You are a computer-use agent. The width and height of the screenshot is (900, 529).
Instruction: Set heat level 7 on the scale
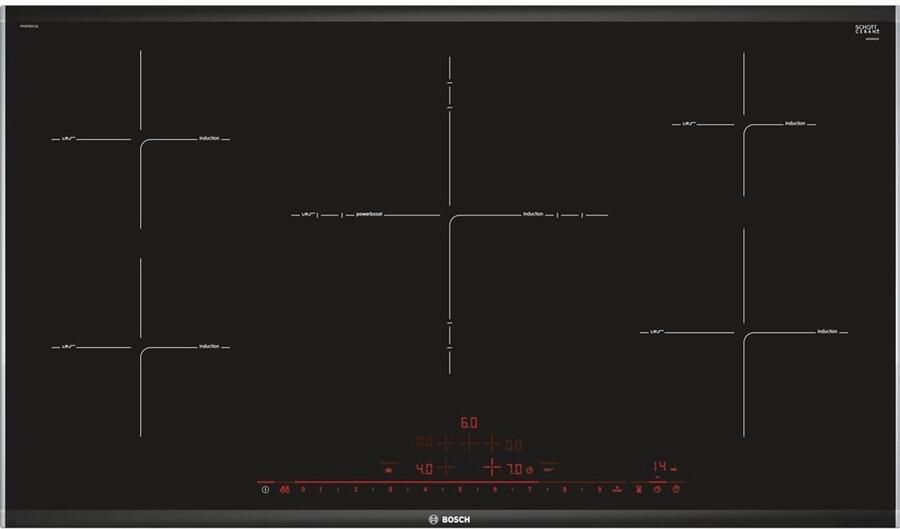click(x=530, y=489)
